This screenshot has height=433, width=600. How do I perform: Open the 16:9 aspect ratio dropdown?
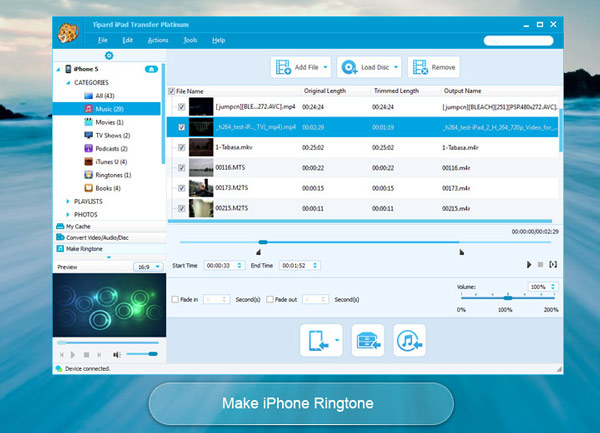[x=148, y=267]
